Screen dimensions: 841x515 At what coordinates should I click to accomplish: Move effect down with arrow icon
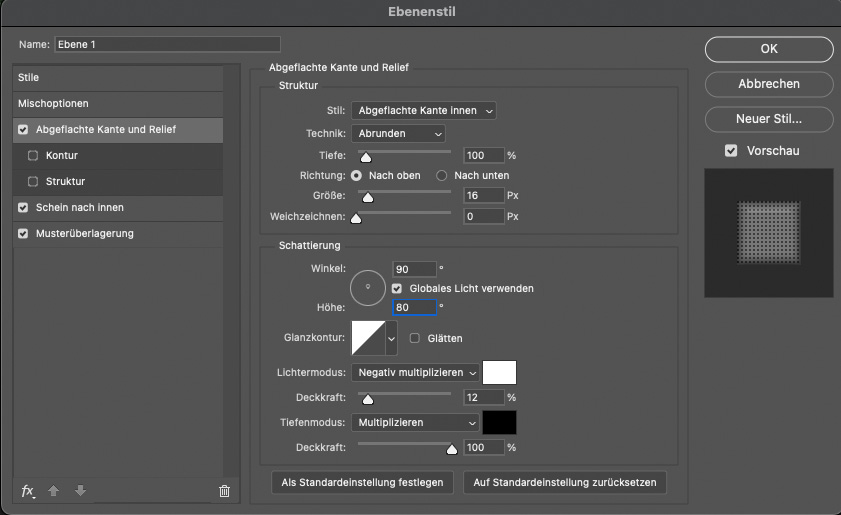point(80,490)
